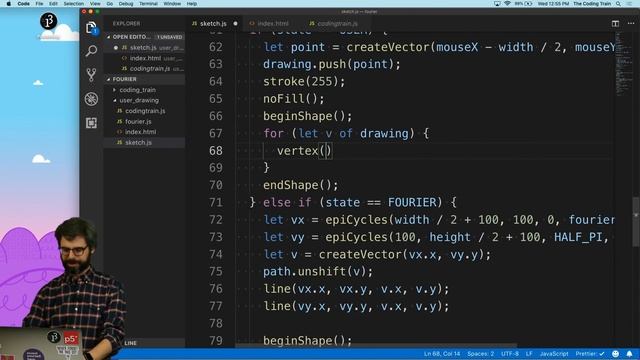Switch to the sketch.js tab
Viewport: 640px width, 360px height.
point(213,24)
